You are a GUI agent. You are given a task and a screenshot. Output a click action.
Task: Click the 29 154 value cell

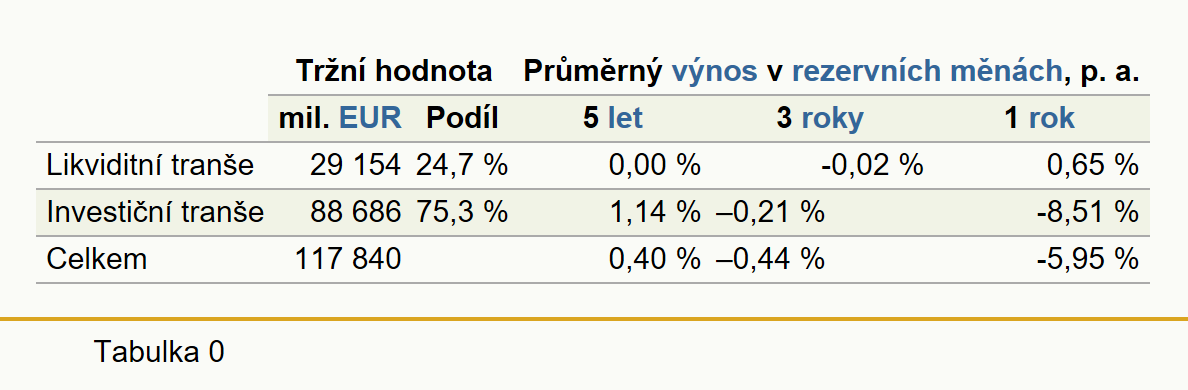coord(355,165)
